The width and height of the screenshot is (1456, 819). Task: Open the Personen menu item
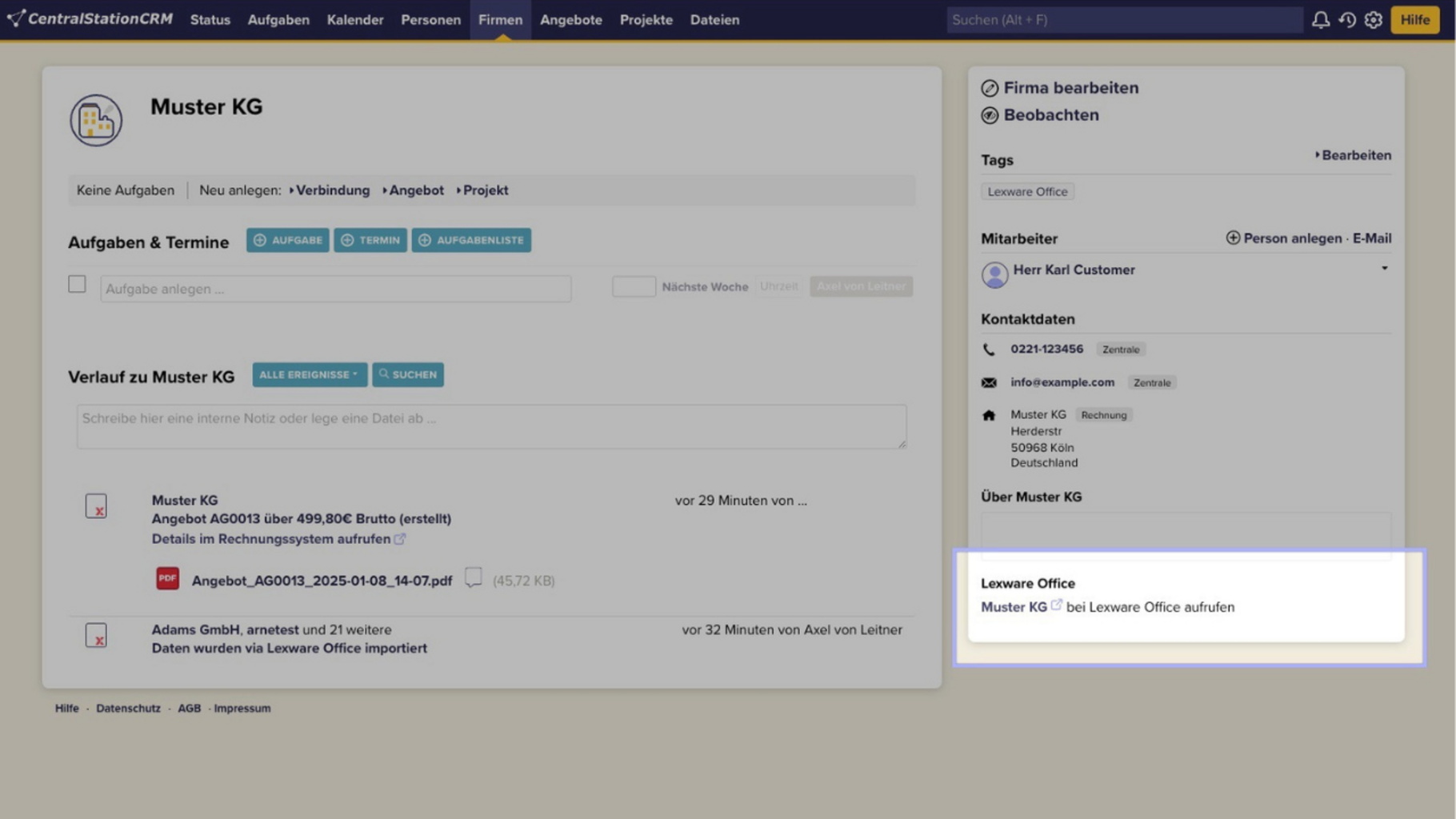[x=430, y=20]
